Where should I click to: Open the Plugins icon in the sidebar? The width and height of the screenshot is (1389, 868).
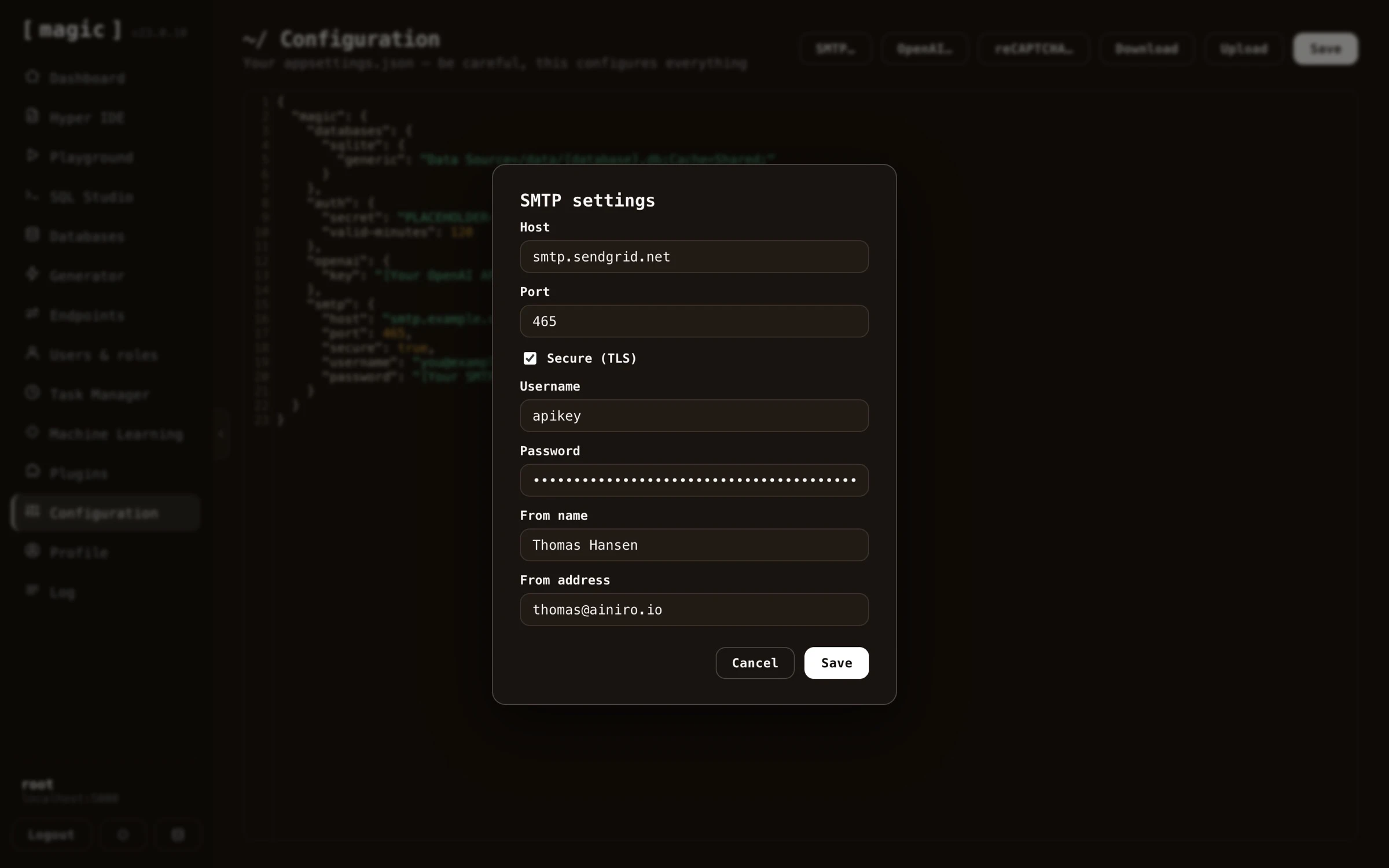point(32,472)
